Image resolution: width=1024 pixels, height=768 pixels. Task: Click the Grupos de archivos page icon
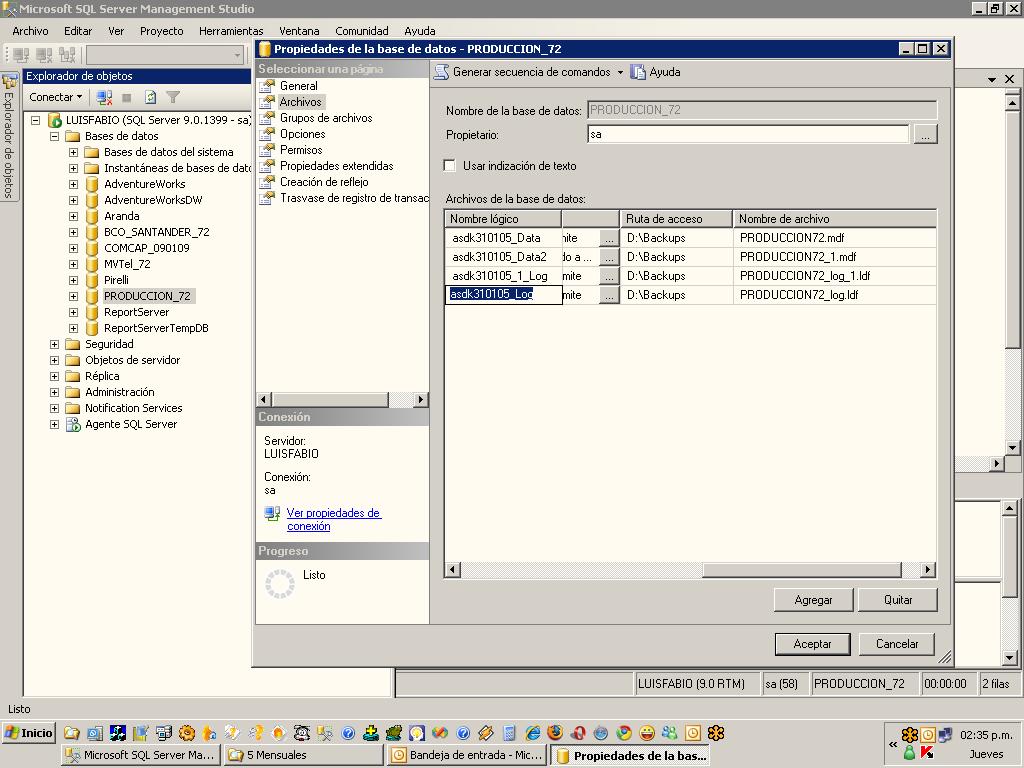(x=267, y=118)
